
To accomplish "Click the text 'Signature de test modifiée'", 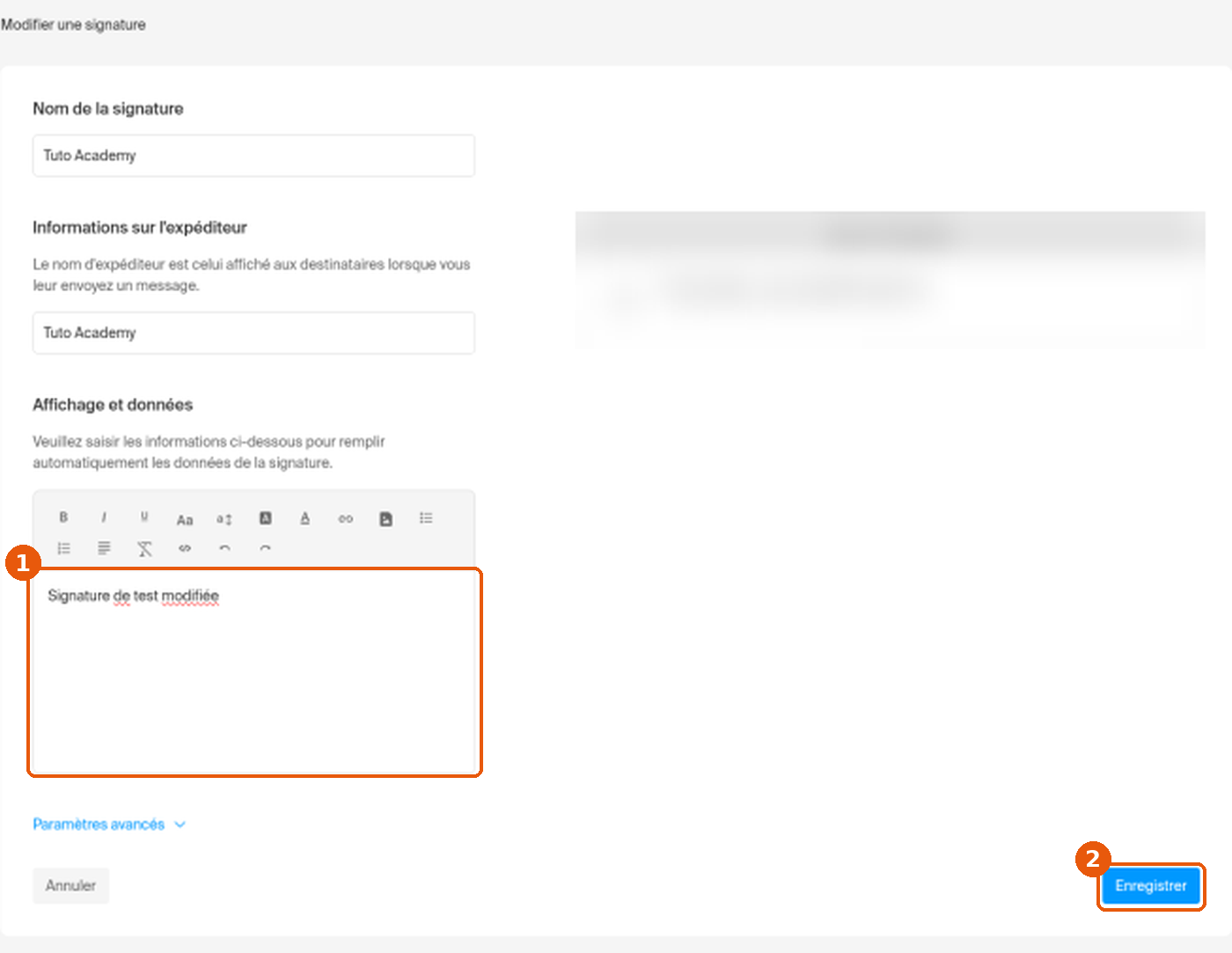I will point(133,596).
